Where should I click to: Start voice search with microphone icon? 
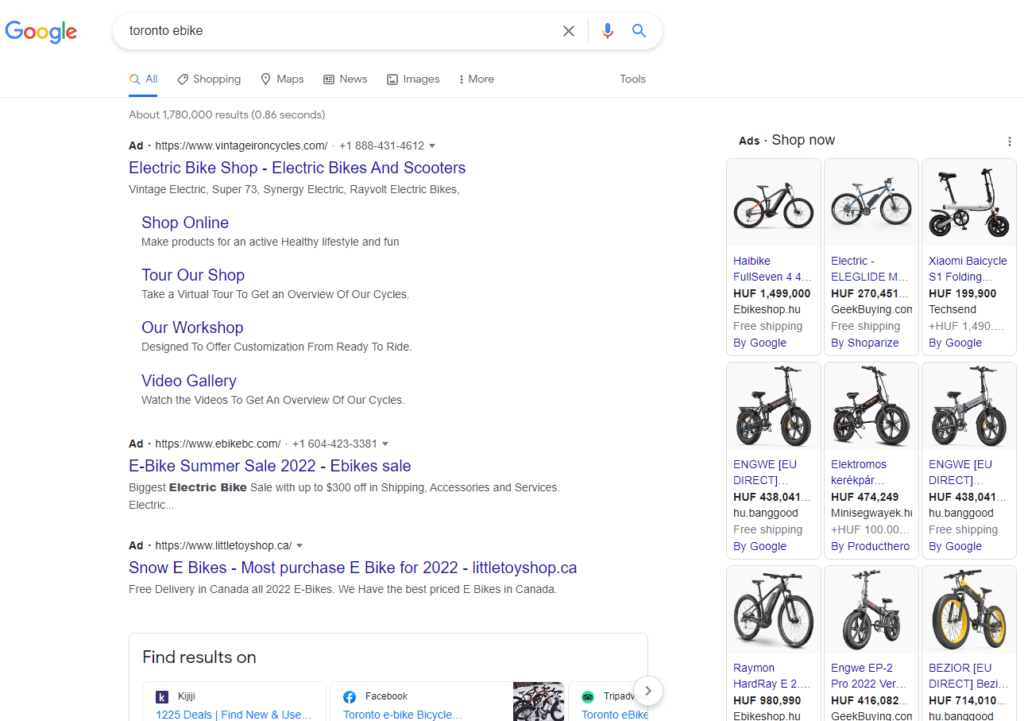tap(607, 31)
